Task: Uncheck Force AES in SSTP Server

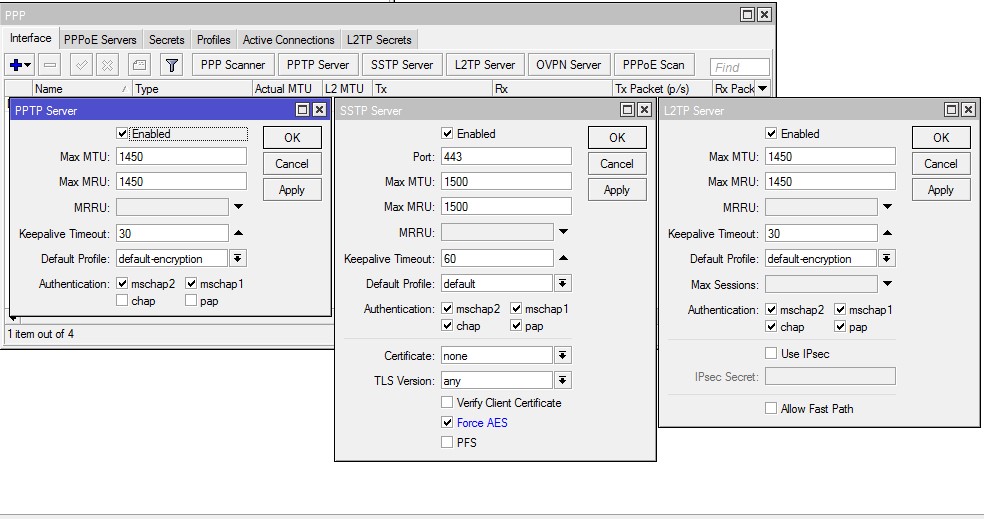Action: 447,422
